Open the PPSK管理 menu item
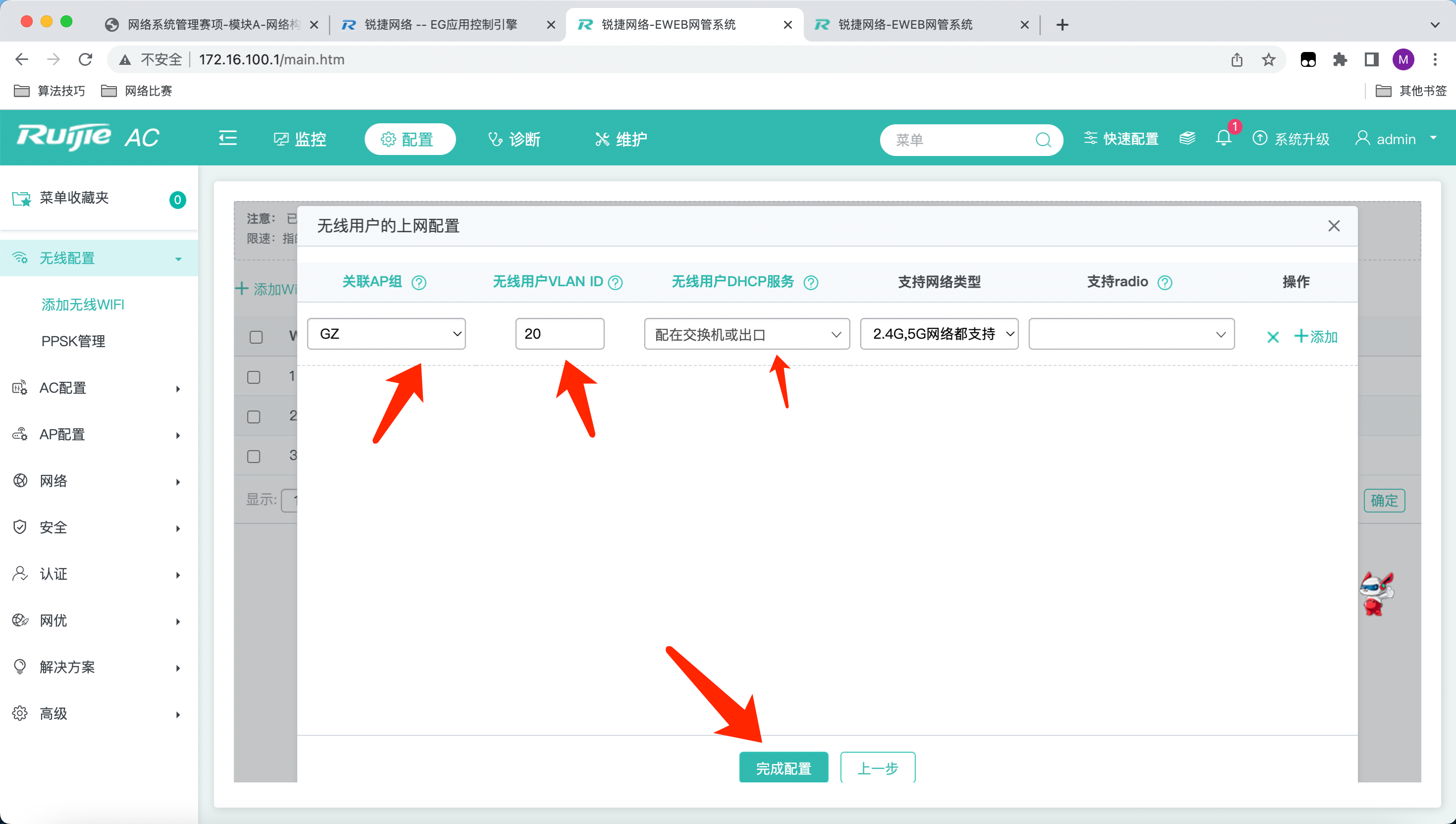This screenshot has width=1456, height=824. [x=74, y=341]
